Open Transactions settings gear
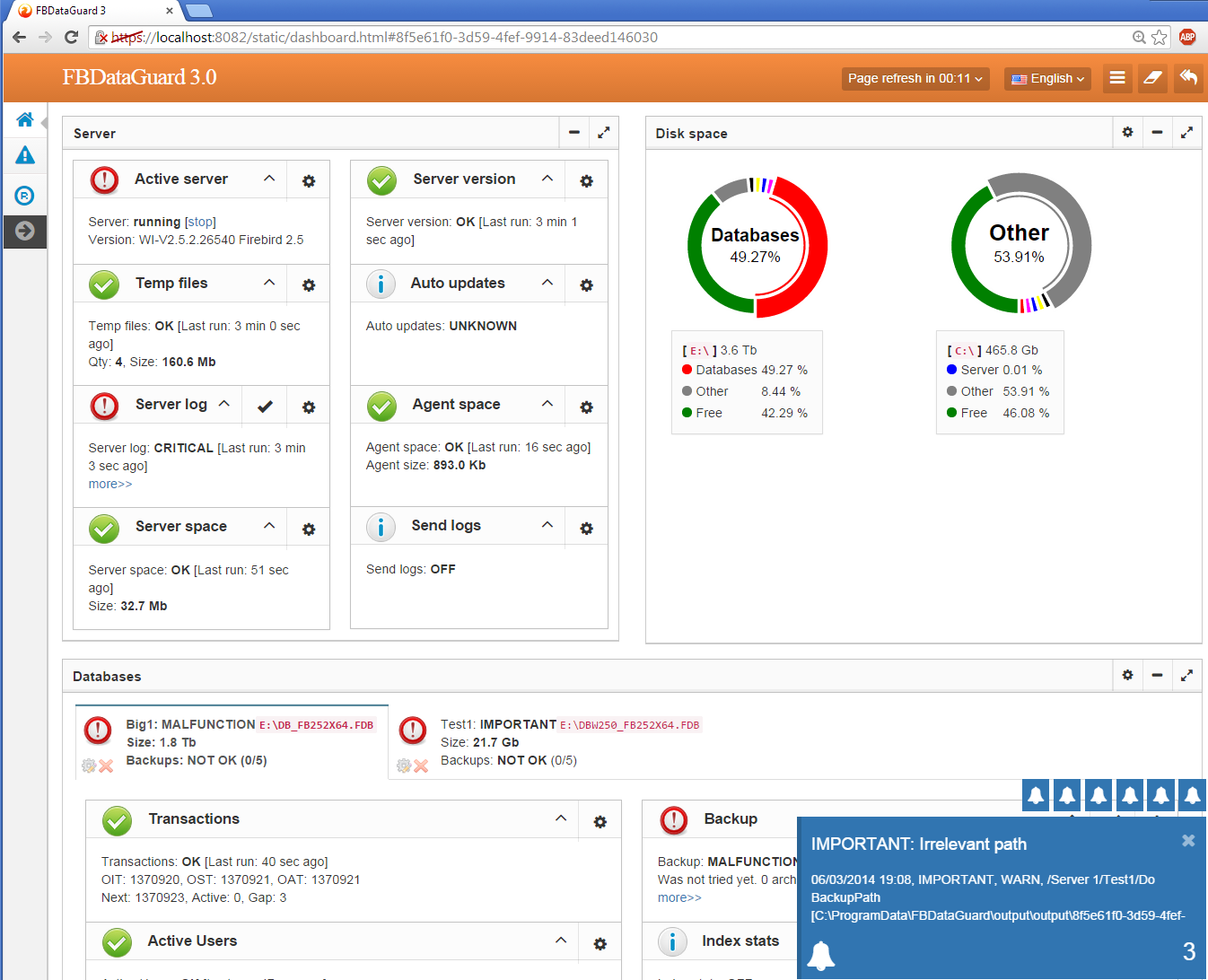Viewport: 1208px width, 980px height. tap(600, 822)
